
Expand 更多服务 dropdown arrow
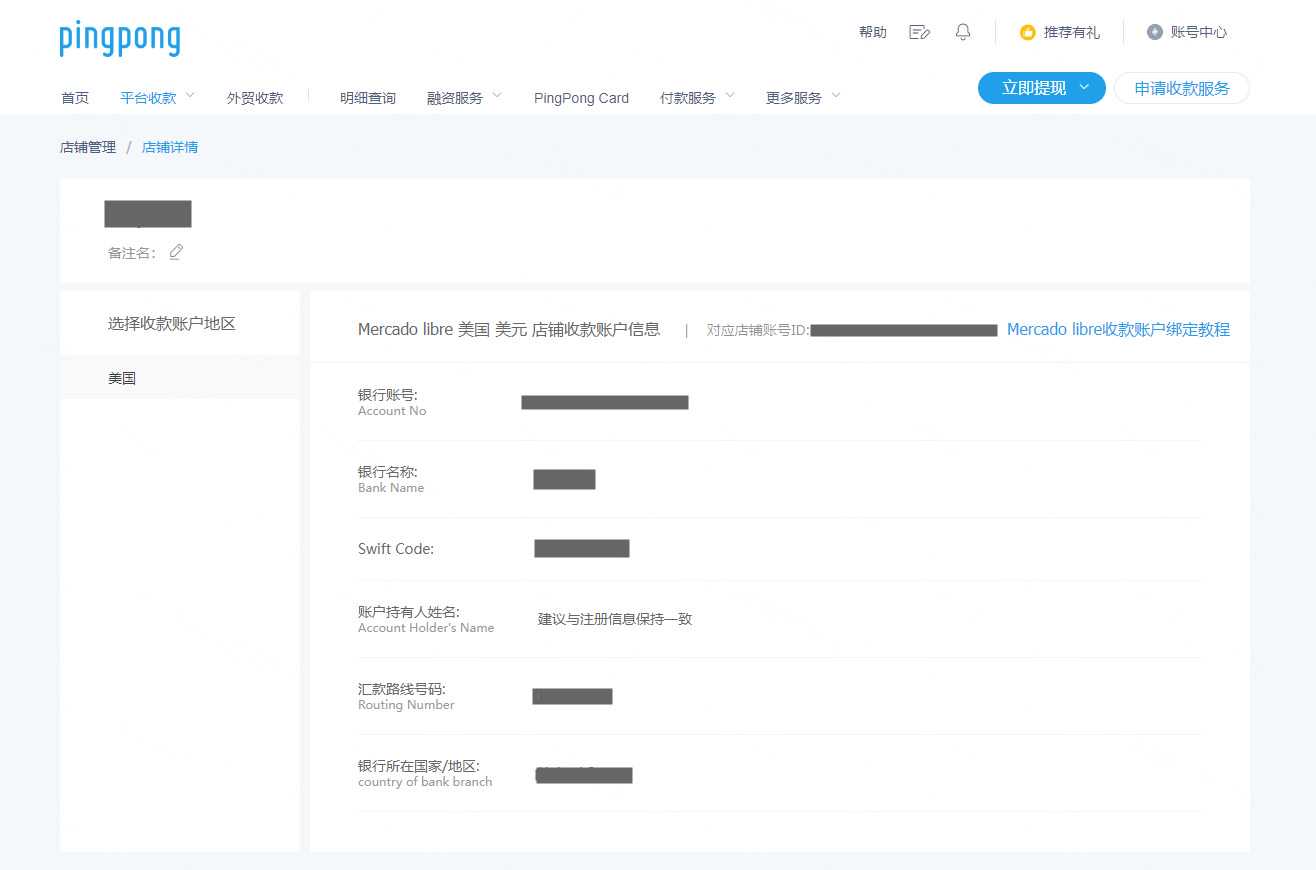click(x=836, y=96)
